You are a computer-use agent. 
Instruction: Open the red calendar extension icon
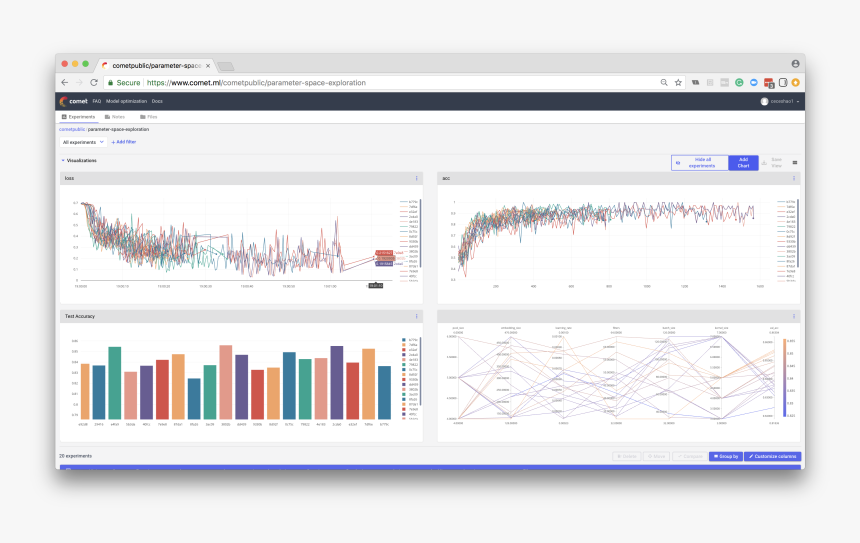[768, 83]
